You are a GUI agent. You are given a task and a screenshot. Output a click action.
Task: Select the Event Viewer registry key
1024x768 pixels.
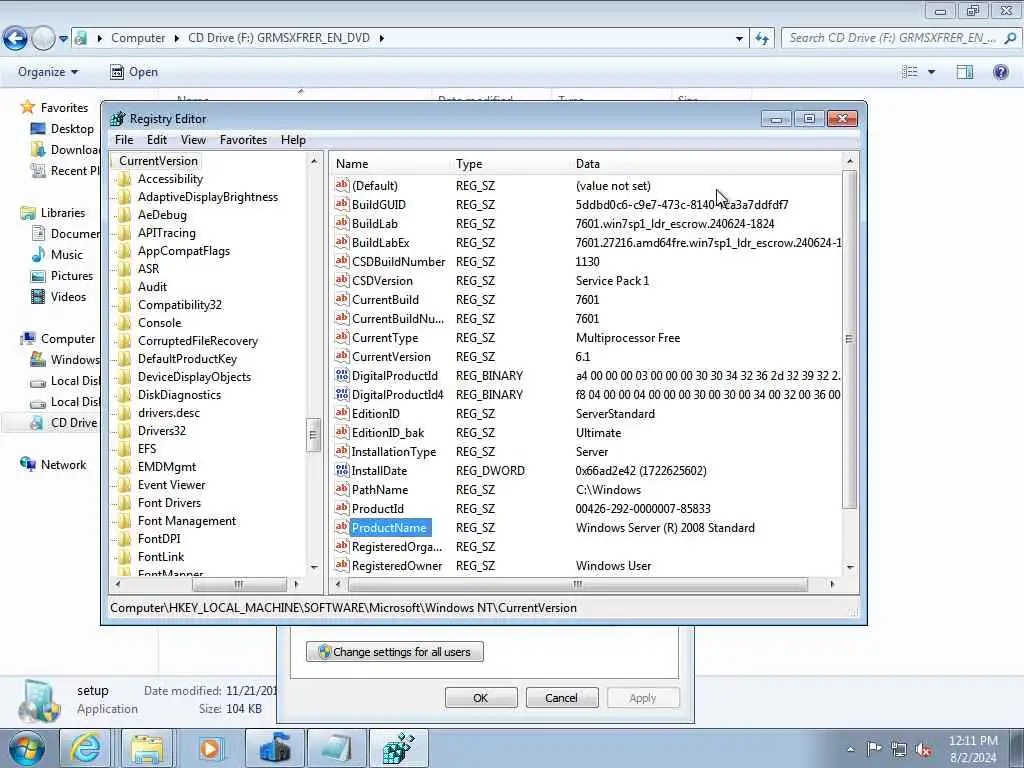tap(171, 485)
